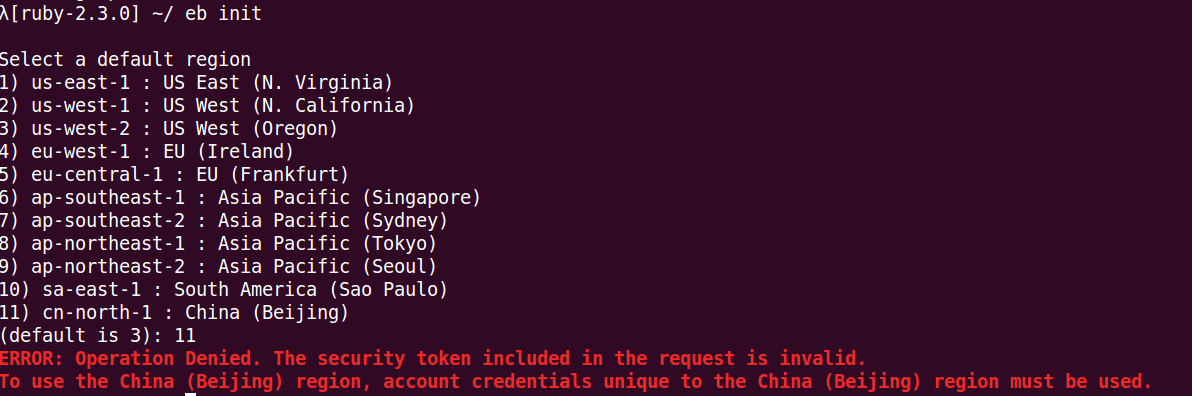Select the cn-north-1 Beijing region line
The image size is (1192, 396).
[x=174, y=312]
